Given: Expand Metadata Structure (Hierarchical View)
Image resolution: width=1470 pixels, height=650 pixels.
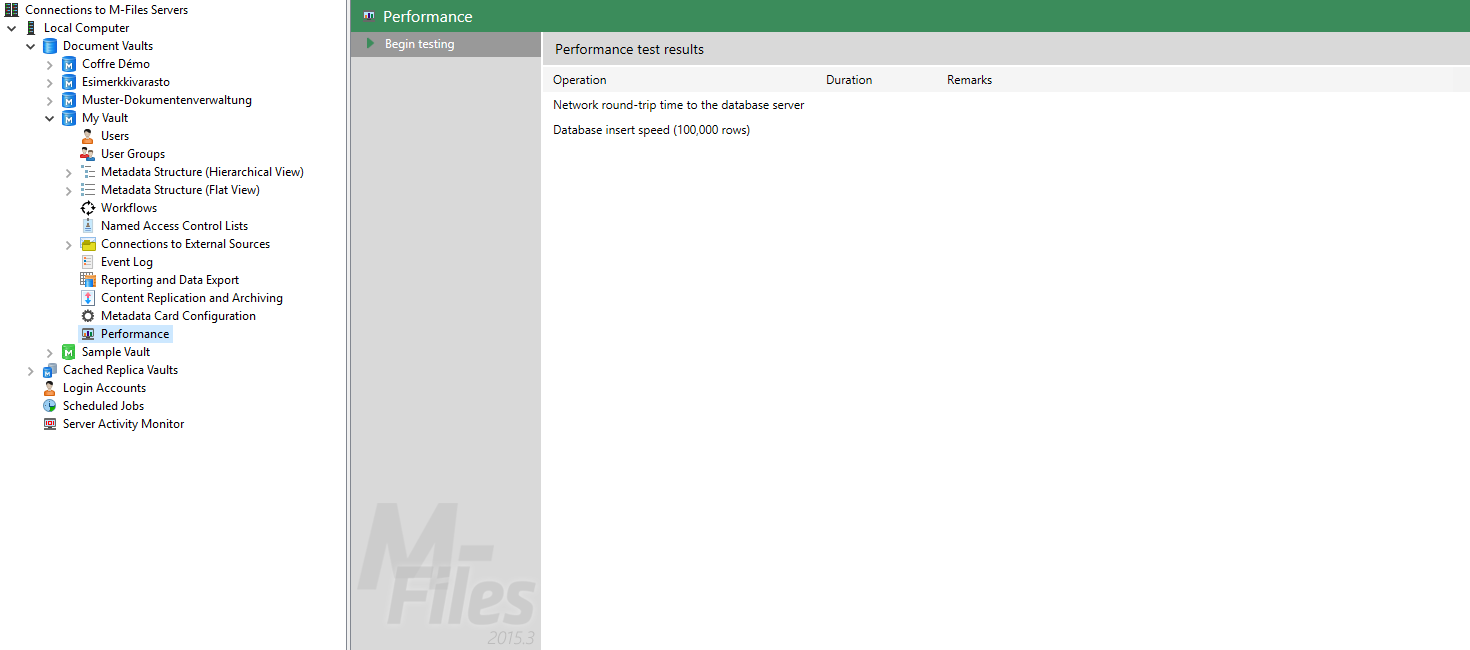Looking at the screenshot, I should point(69,172).
